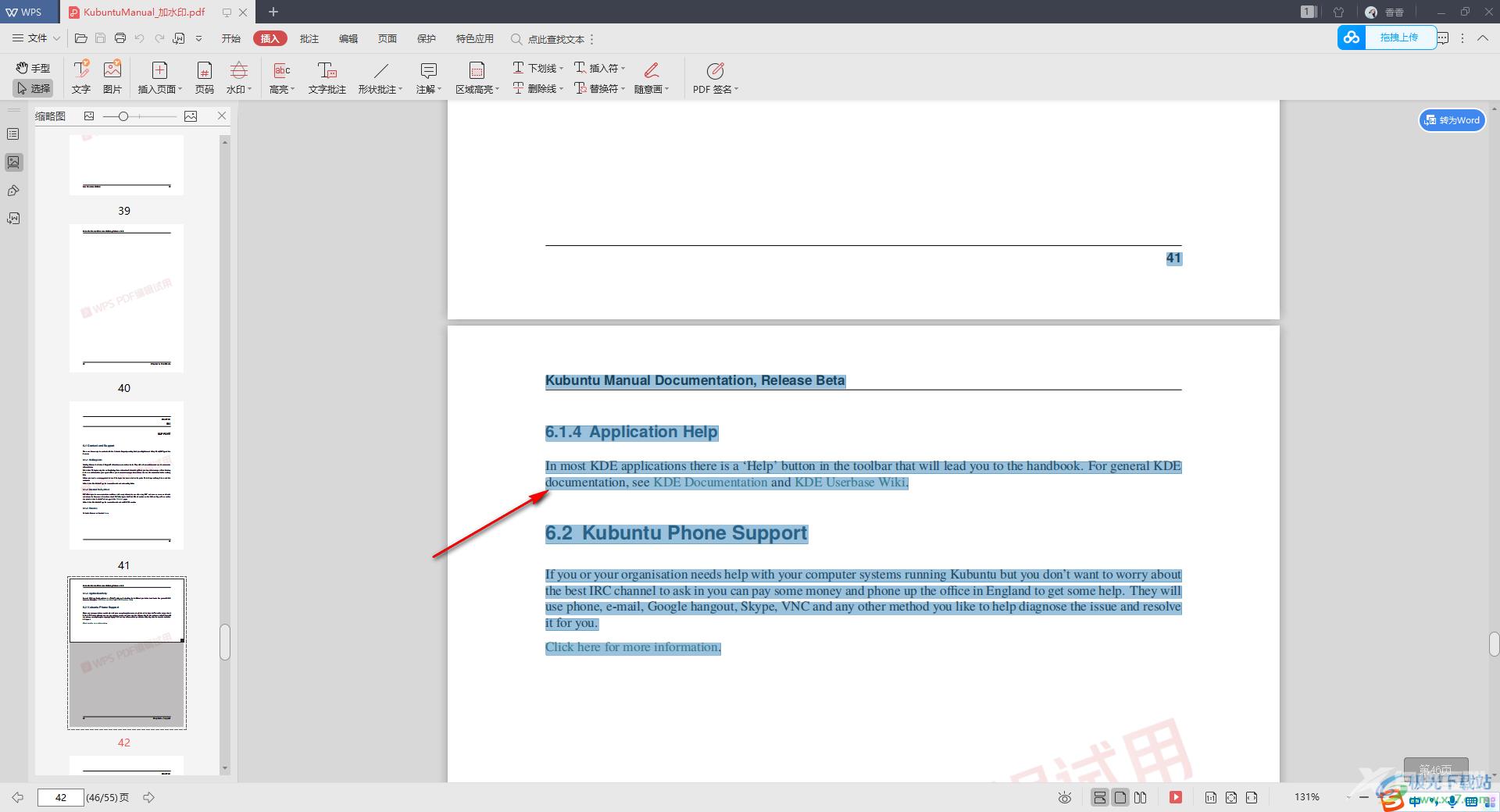Choose the 文字批注 text annotation tool
The image size is (1500, 812).
pos(327,77)
